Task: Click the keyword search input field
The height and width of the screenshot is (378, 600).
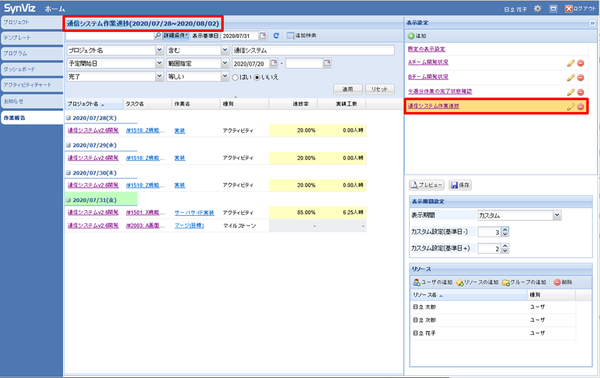Action: (x=109, y=36)
